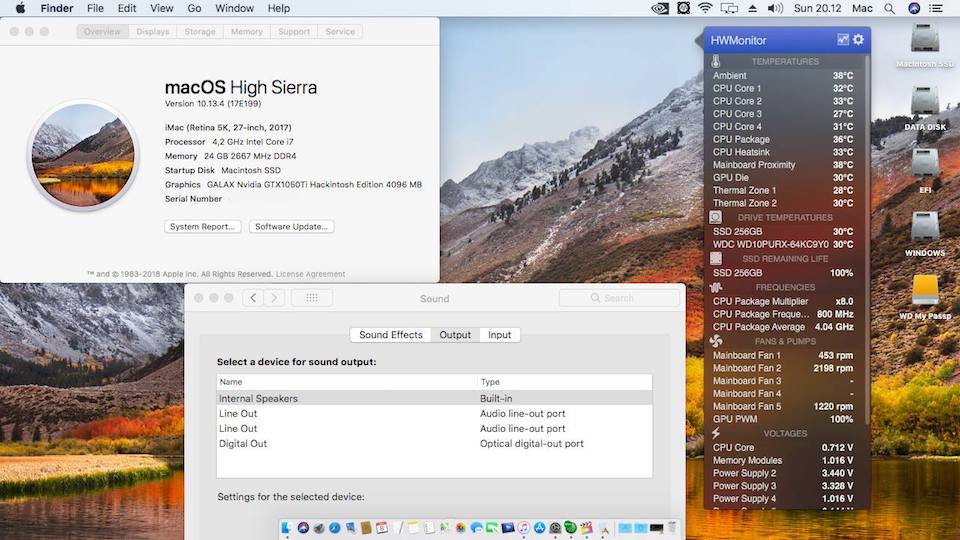The height and width of the screenshot is (540, 960).
Task: Click the Sound preferences search field
Action: pos(619,298)
